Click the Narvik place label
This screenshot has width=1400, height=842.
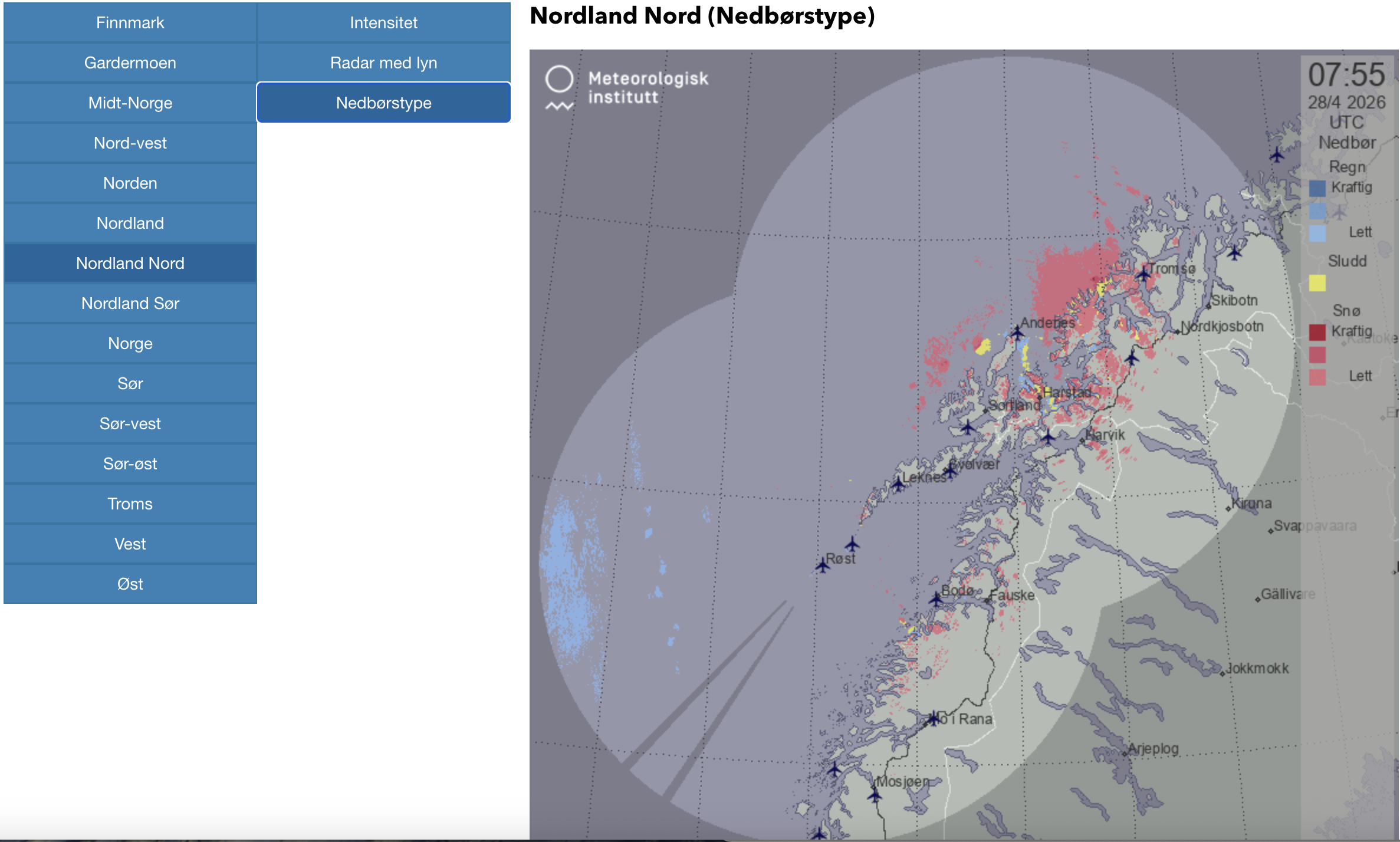tap(1106, 435)
